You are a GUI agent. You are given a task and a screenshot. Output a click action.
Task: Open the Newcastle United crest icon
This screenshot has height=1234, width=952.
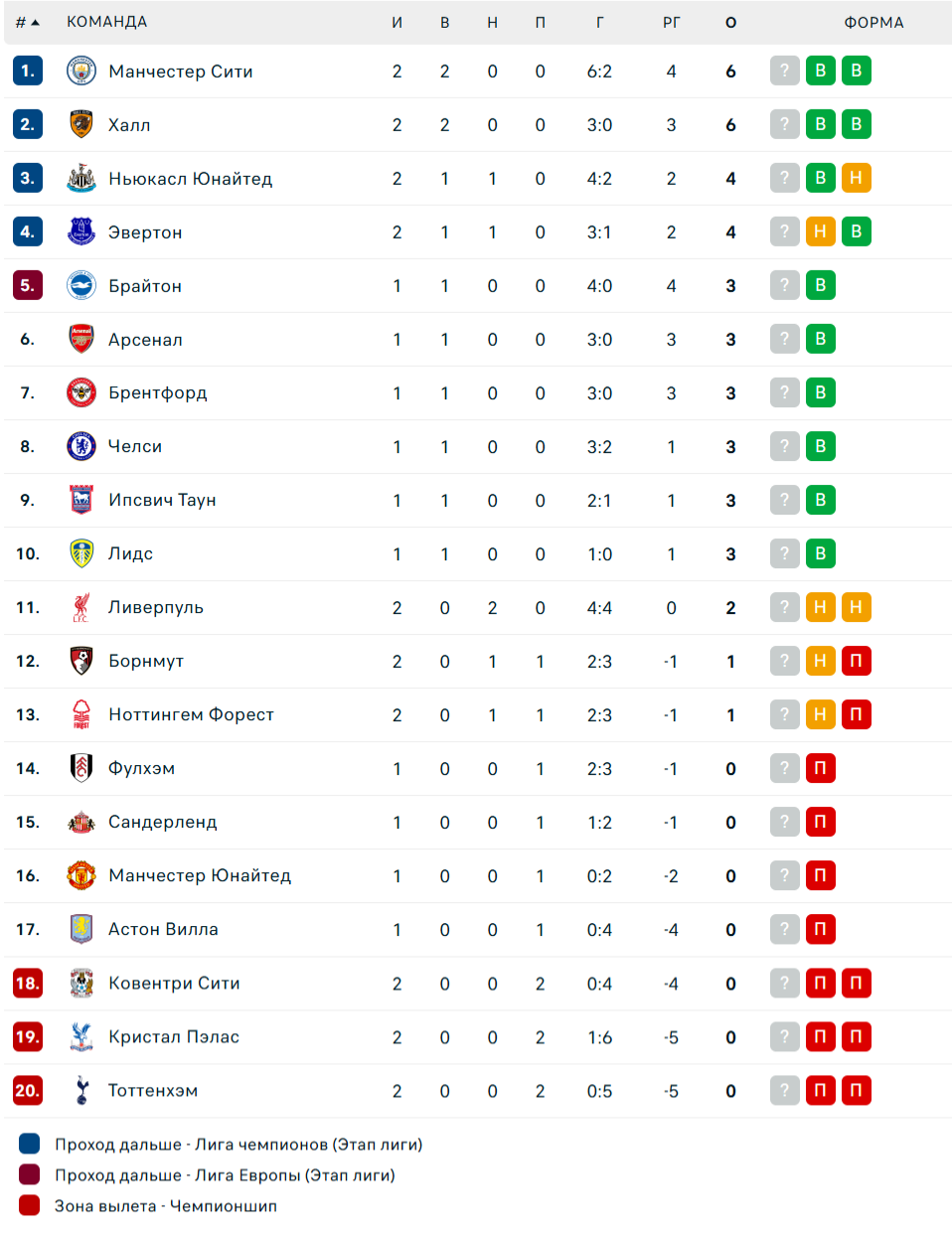tap(80, 178)
